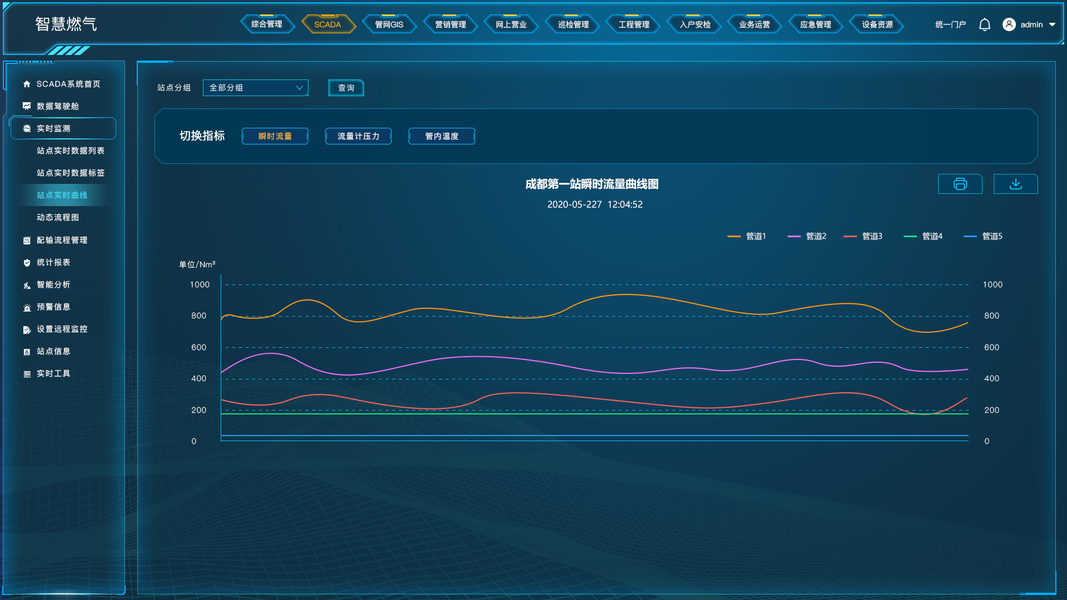Click the 站点信息 sidebar icon

27,352
